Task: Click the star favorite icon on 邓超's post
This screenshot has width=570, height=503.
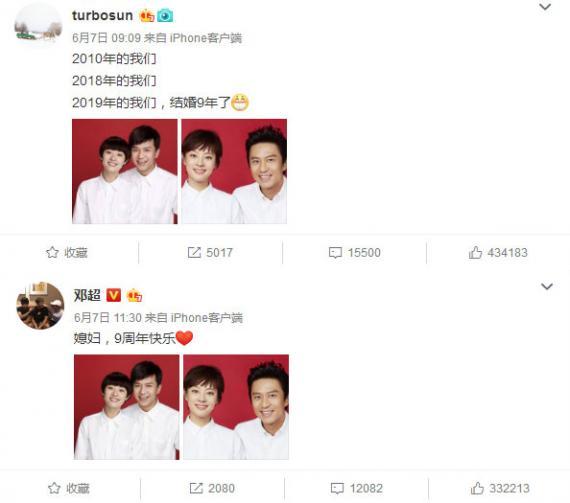Action: coord(54,488)
